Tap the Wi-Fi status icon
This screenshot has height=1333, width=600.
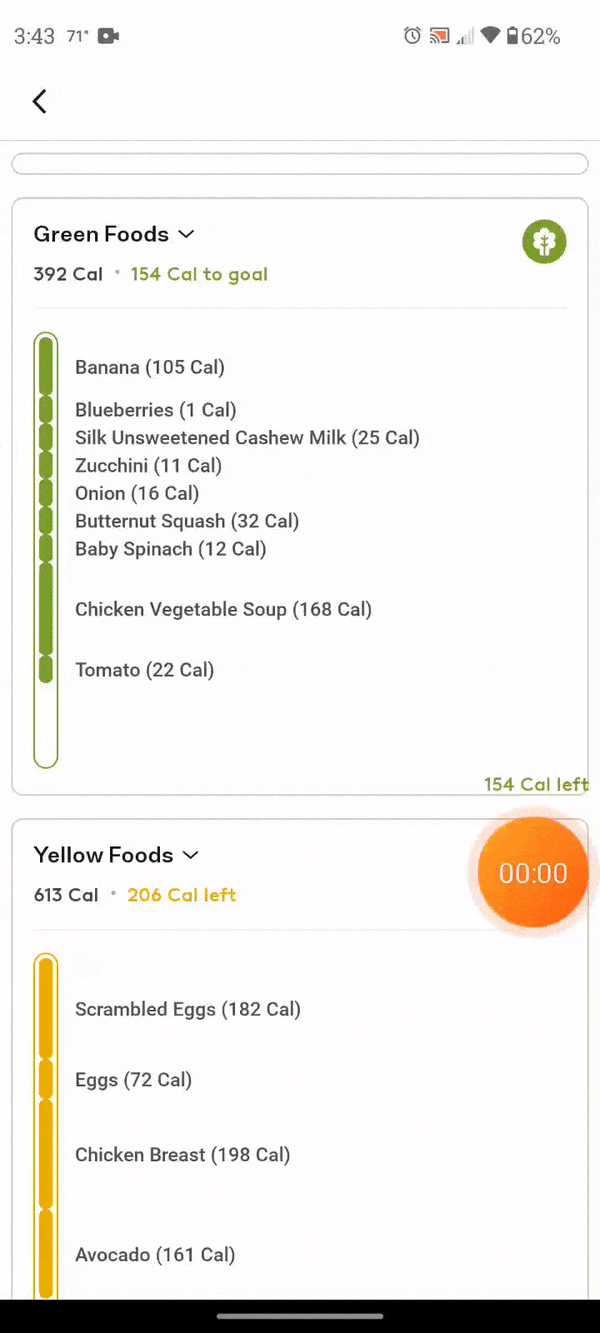(489, 36)
